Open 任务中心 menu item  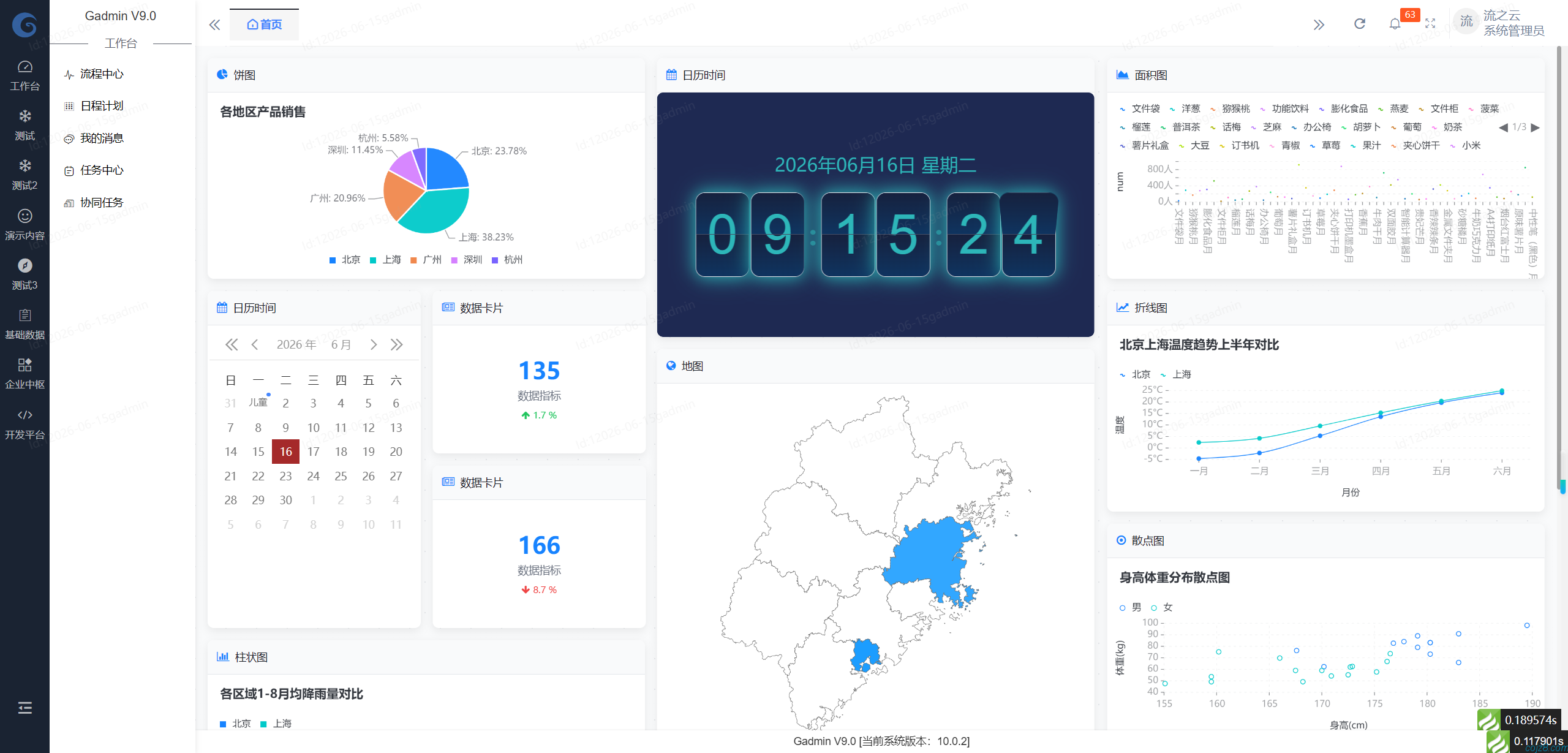point(102,170)
